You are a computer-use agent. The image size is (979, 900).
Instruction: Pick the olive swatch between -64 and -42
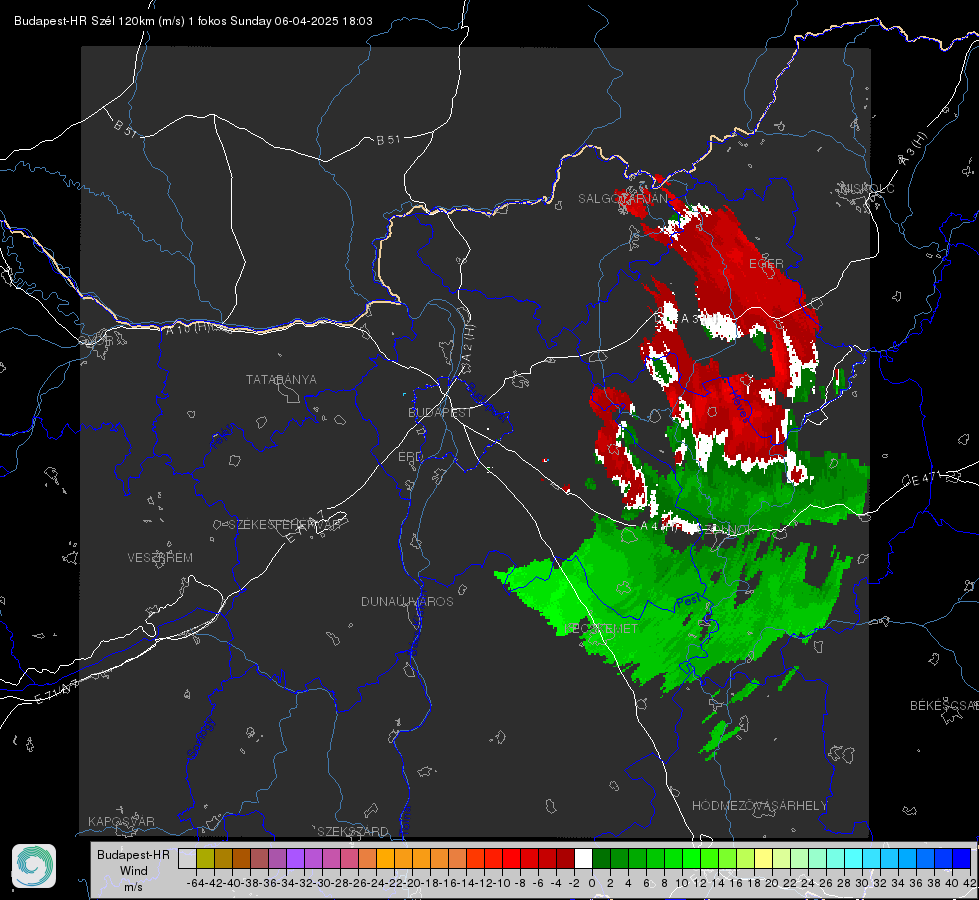pos(205,858)
